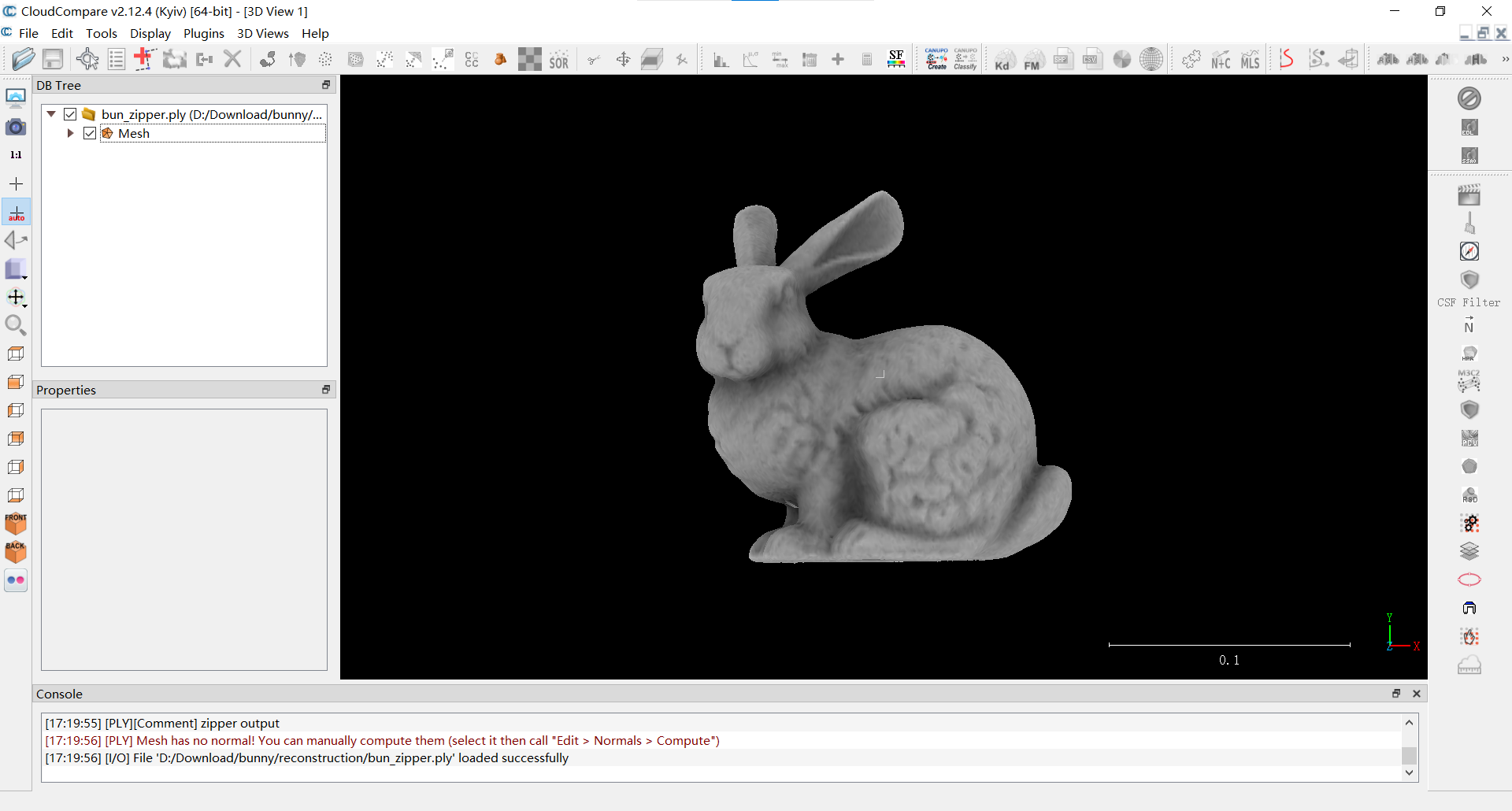Image resolution: width=1512 pixels, height=811 pixels.
Task: Click the camera settings icon in left sidebar
Action: tap(16, 127)
